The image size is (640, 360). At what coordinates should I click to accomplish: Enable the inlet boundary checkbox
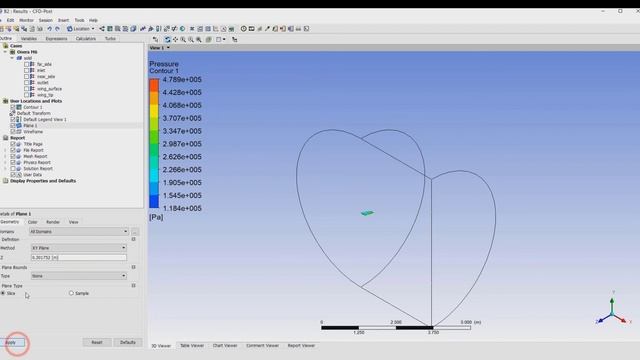[x=27, y=70]
